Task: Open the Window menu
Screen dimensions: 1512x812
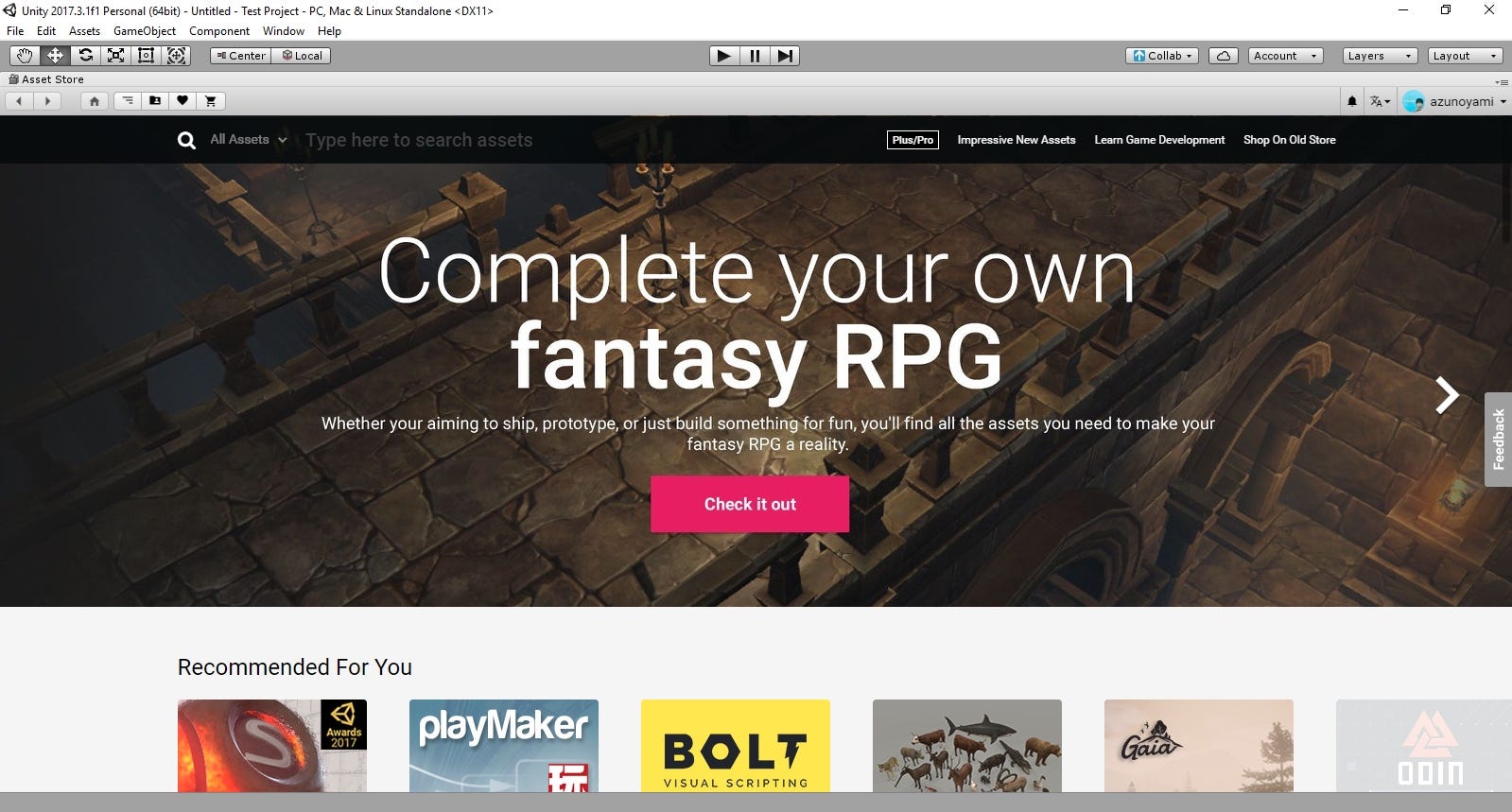Action: coord(284,30)
